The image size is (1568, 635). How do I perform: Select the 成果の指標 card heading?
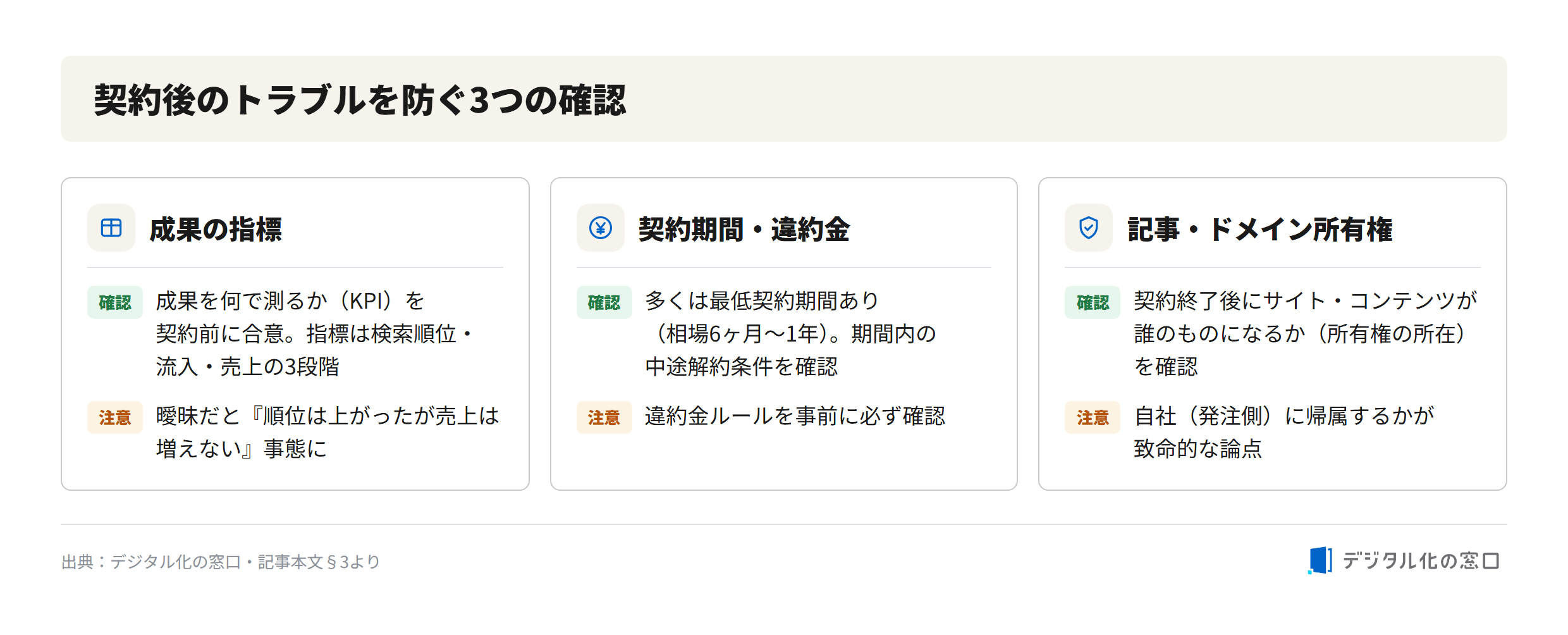point(216,229)
